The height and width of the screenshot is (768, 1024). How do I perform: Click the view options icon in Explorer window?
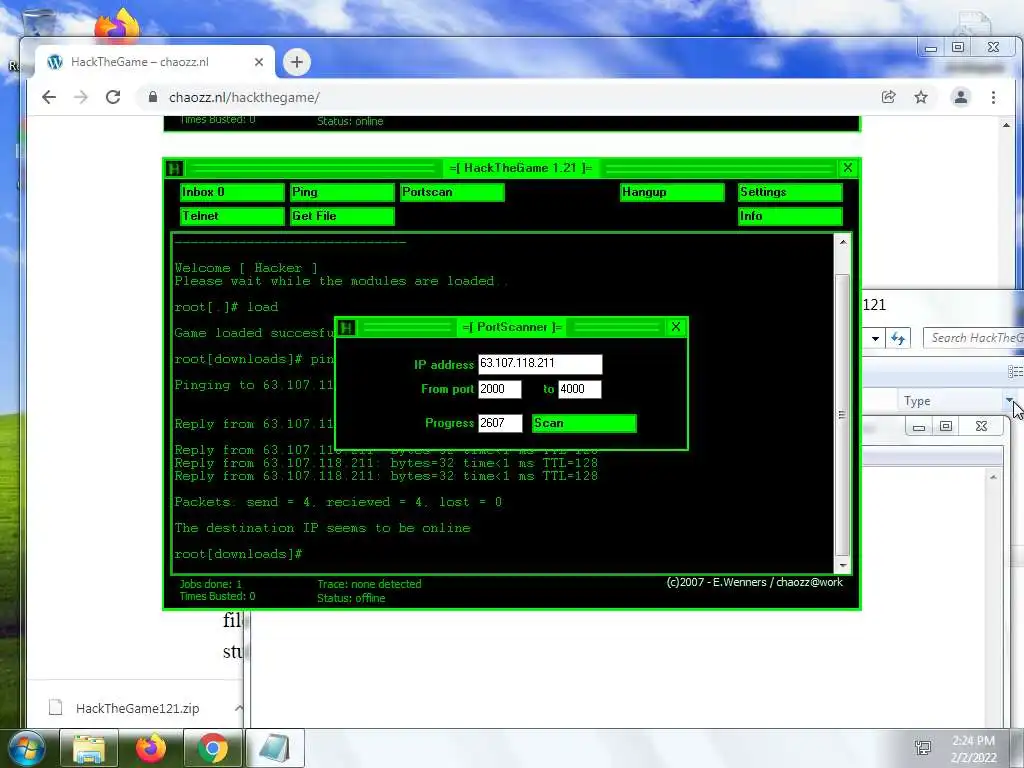click(x=1016, y=372)
